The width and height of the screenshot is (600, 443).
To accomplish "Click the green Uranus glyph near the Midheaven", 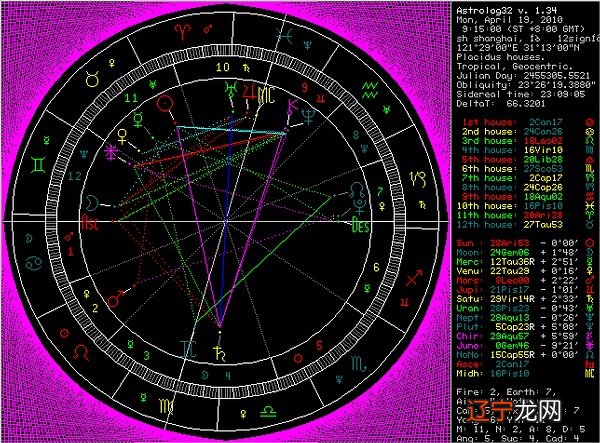I will click(231, 89).
